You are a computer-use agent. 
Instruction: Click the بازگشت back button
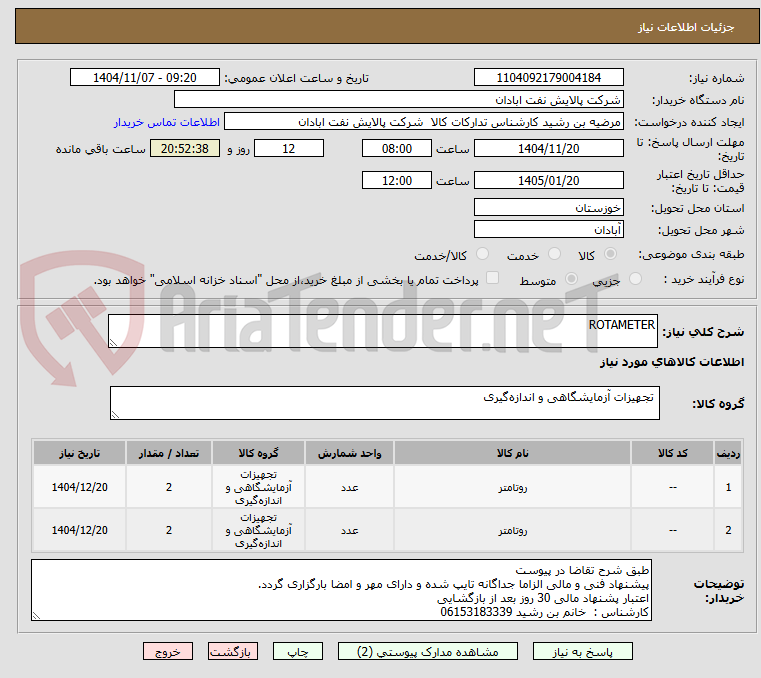click(232, 651)
